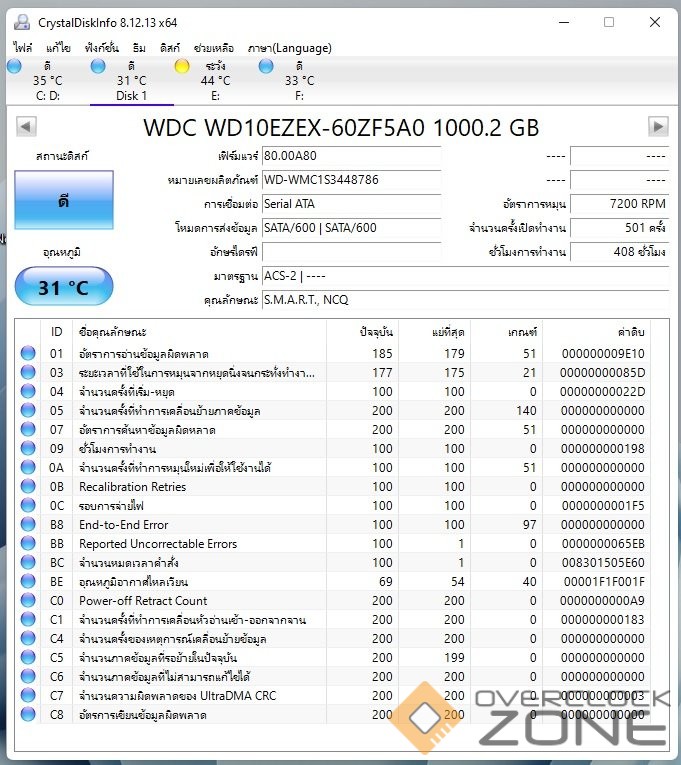Image resolution: width=681 pixels, height=765 pixels.
Task: Open the ภาษา(Language) menu
Action: 290,48
